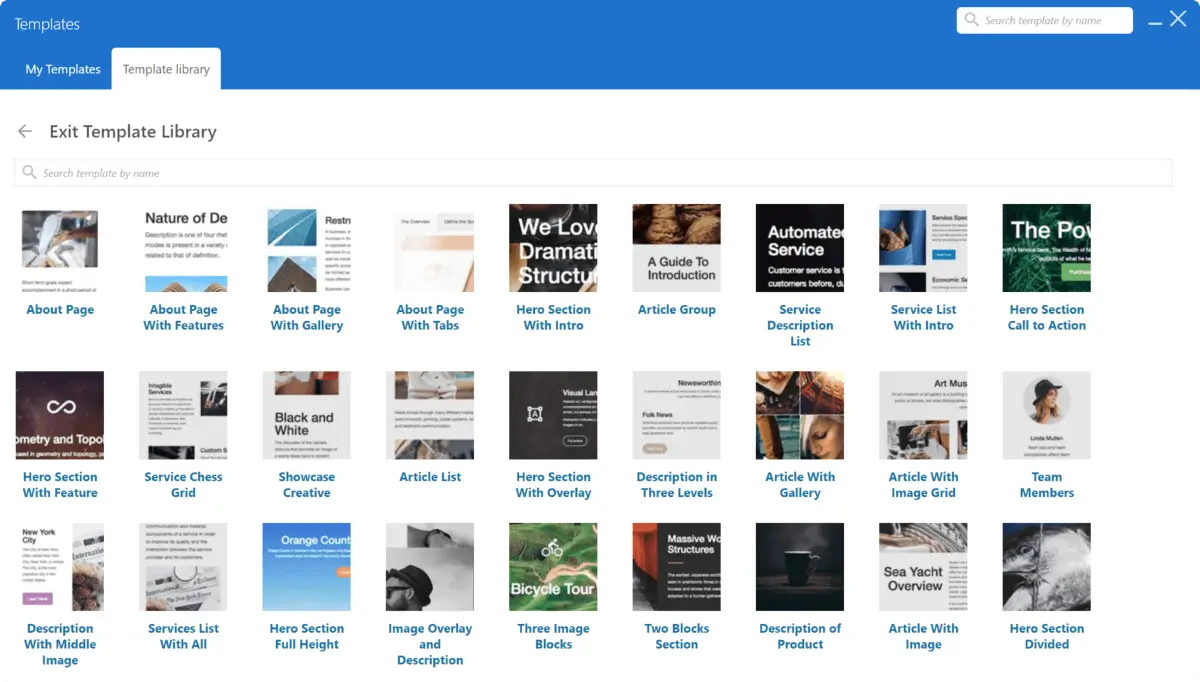Open the Team Members template thumbnail
This screenshot has height=682, width=1200.
[1046, 415]
